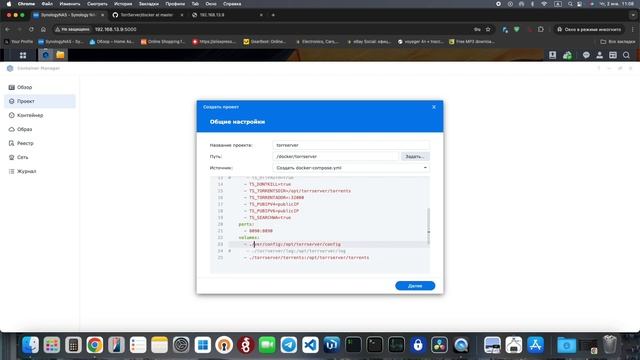
Task: Open Free MP3 download bookmark
Action: (x=472, y=42)
